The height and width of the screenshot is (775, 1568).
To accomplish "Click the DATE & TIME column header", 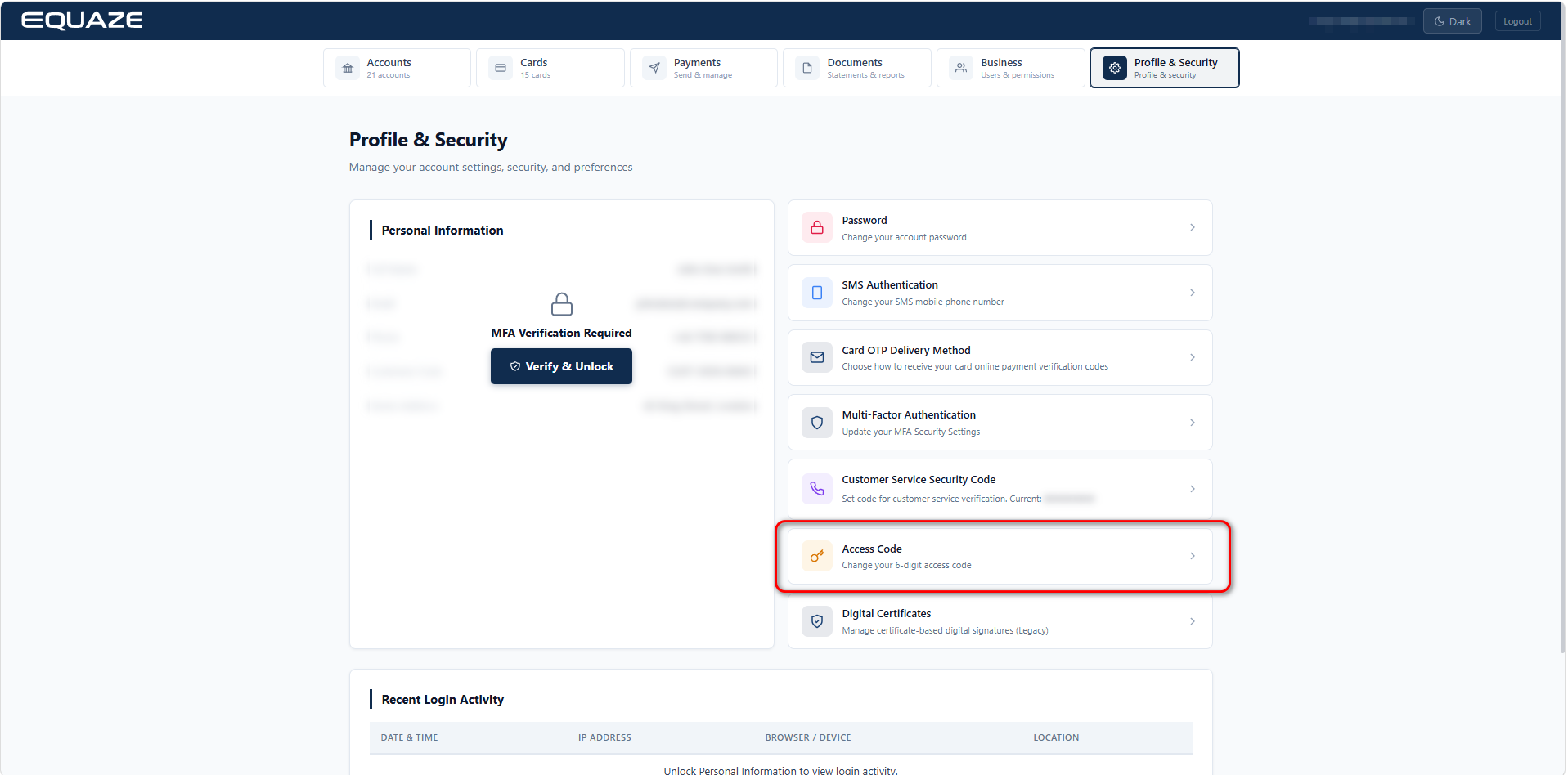I will [x=409, y=737].
